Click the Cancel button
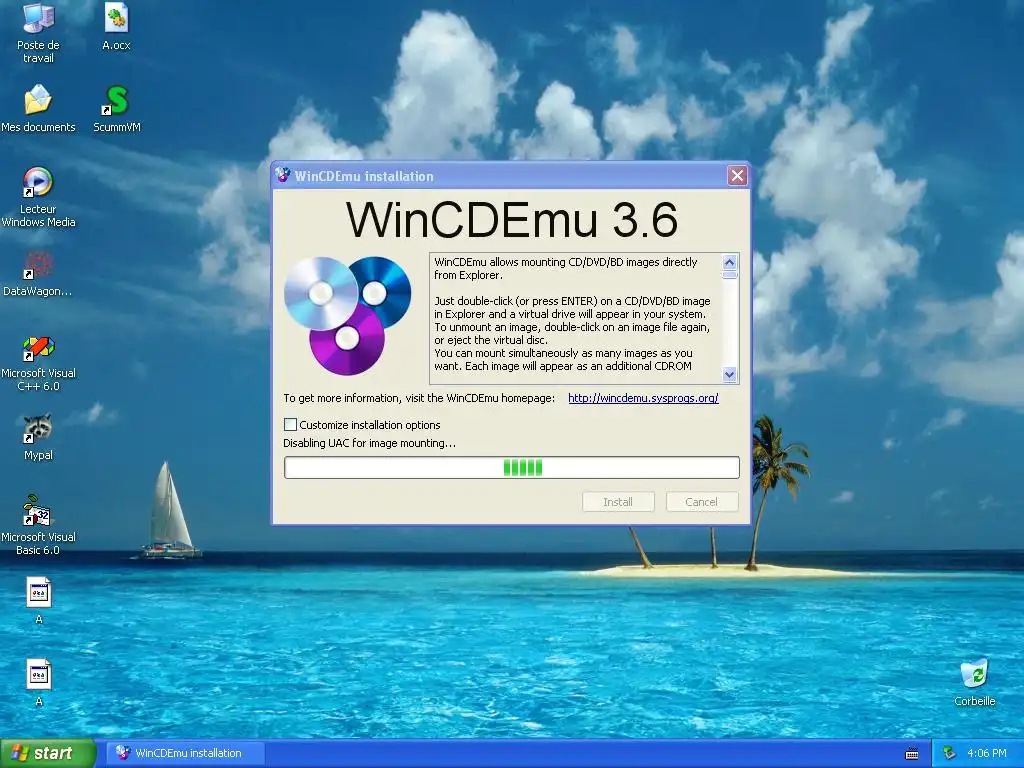The width and height of the screenshot is (1024, 768). (701, 502)
